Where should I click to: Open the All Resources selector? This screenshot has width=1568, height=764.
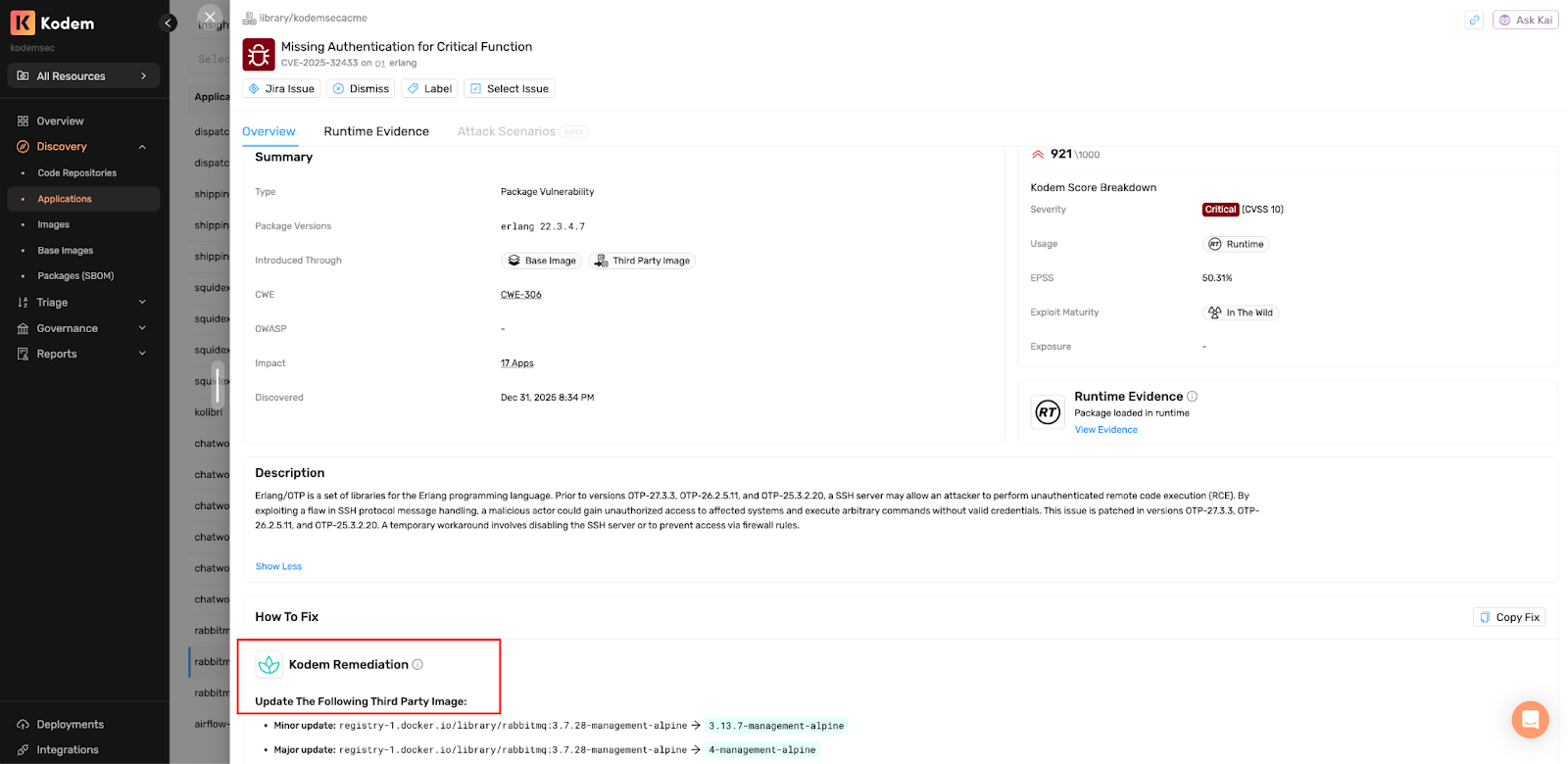(83, 75)
